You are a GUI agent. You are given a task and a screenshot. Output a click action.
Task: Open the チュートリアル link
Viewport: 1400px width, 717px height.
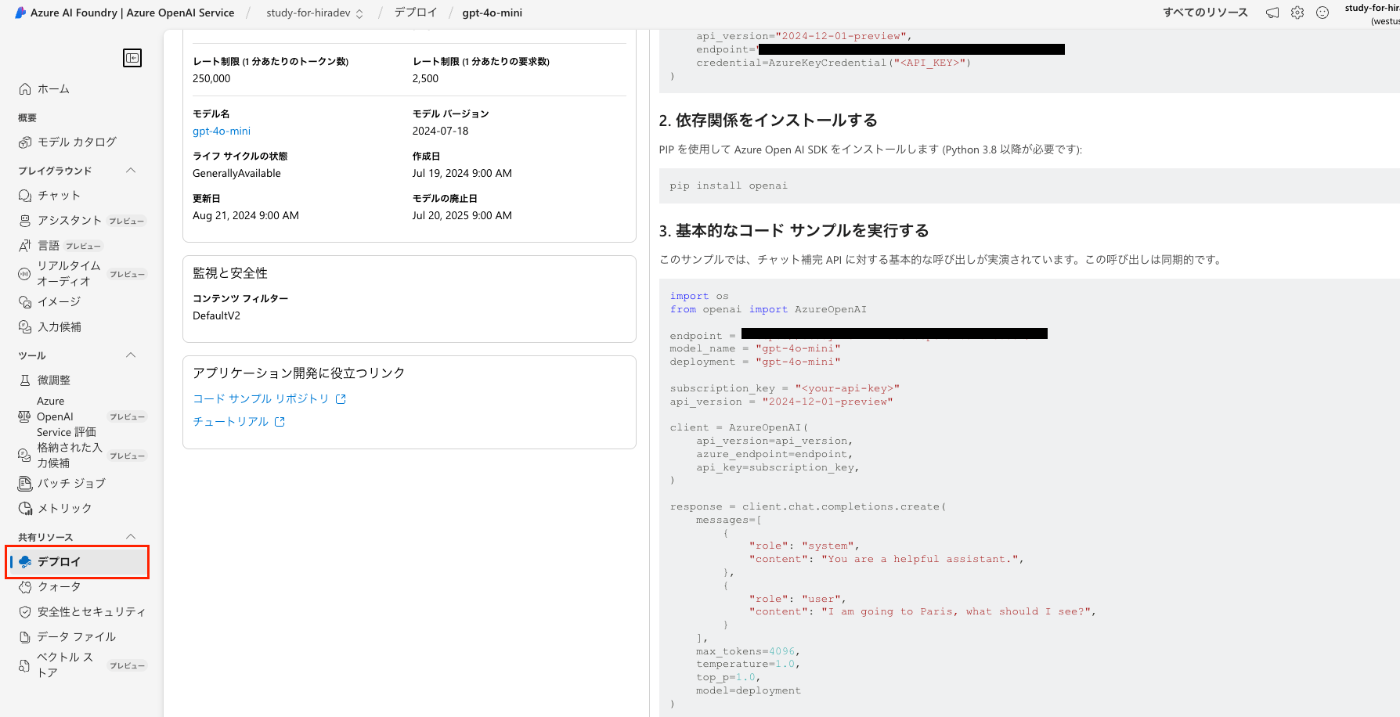230,422
